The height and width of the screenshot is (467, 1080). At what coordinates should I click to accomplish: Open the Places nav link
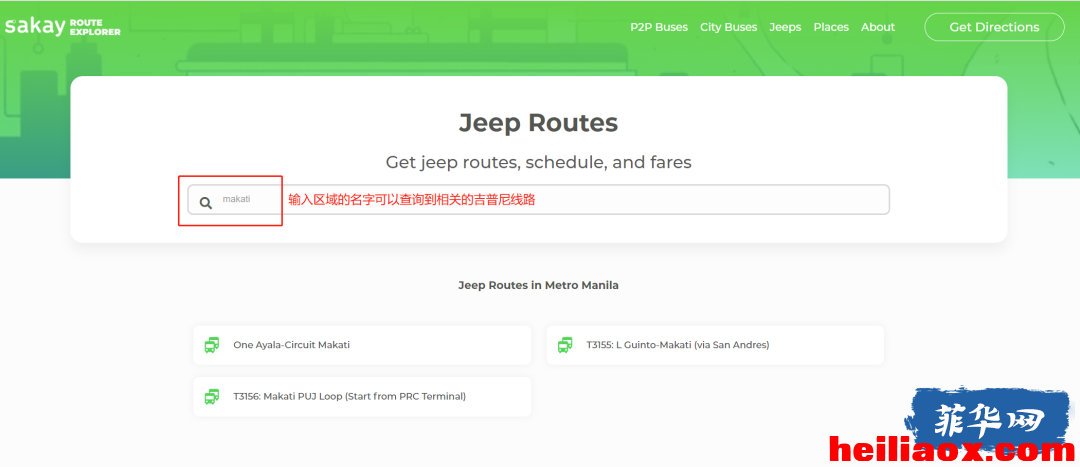(831, 28)
